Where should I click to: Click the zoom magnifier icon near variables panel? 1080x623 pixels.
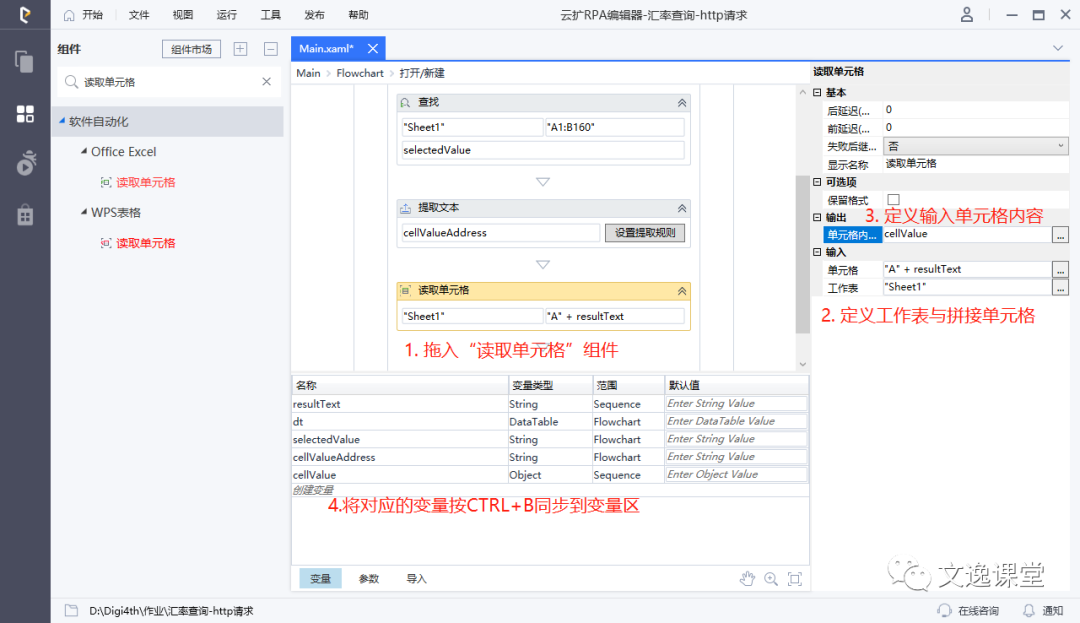pyautogui.click(x=771, y=578)
